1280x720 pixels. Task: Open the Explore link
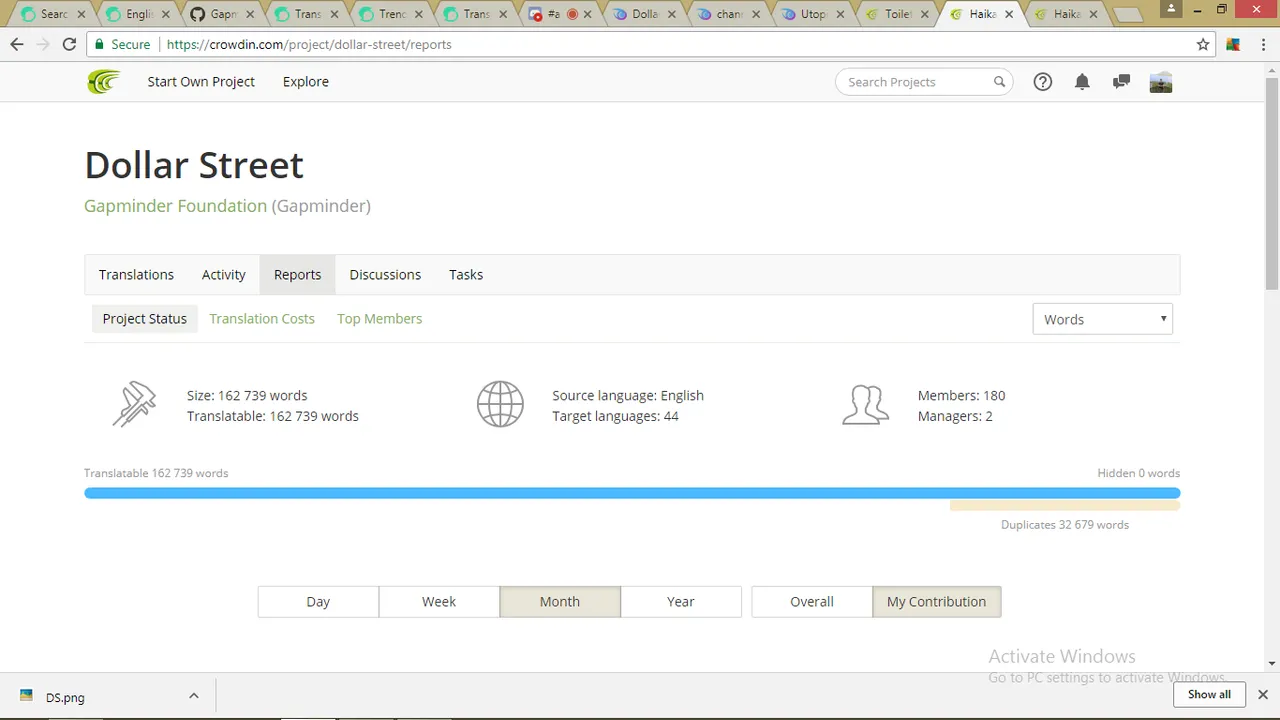306,82
